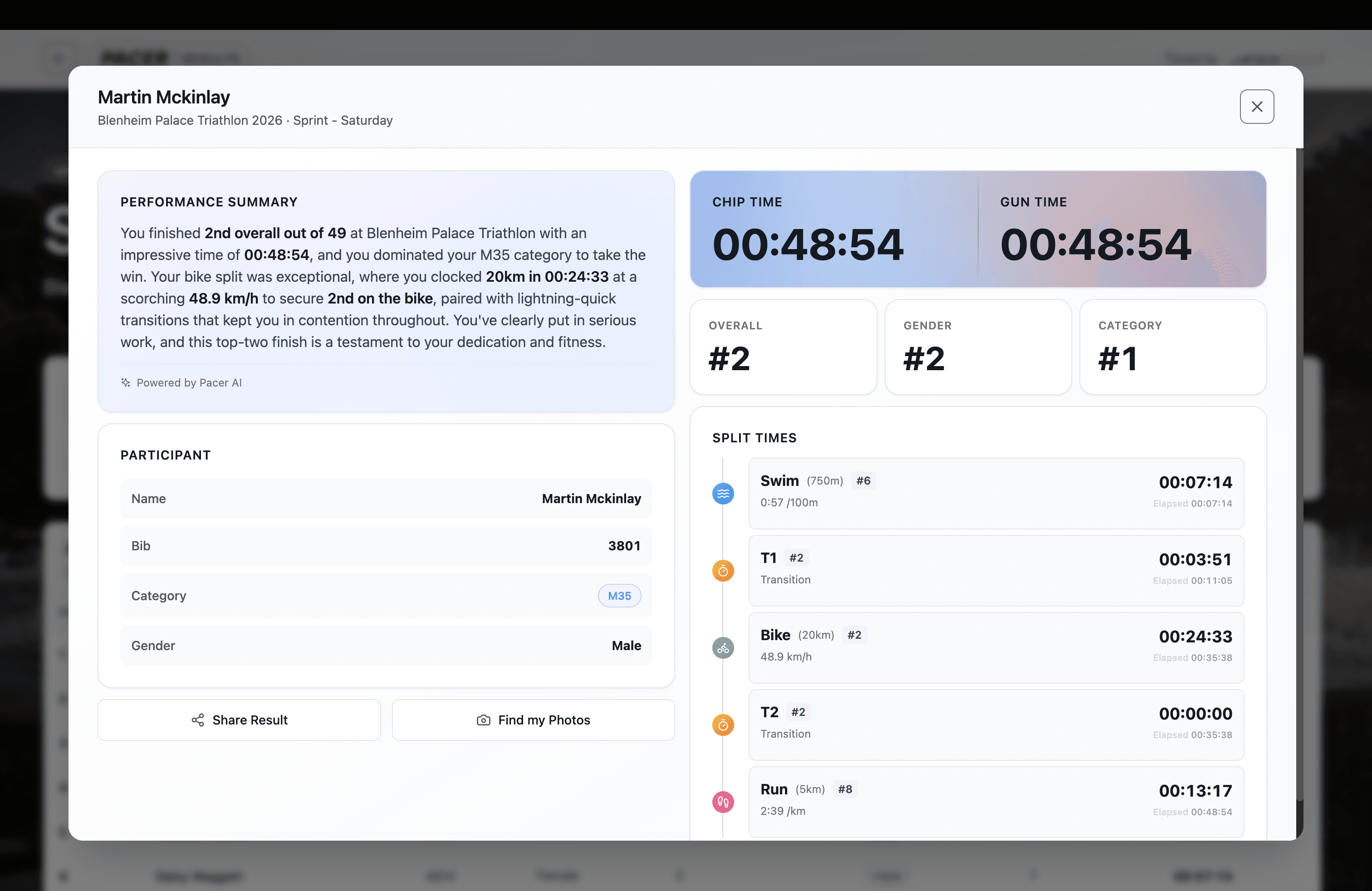The image size is (1372, 891).
Task: Click the #8 run rank badge
Action: pos(845,789)
